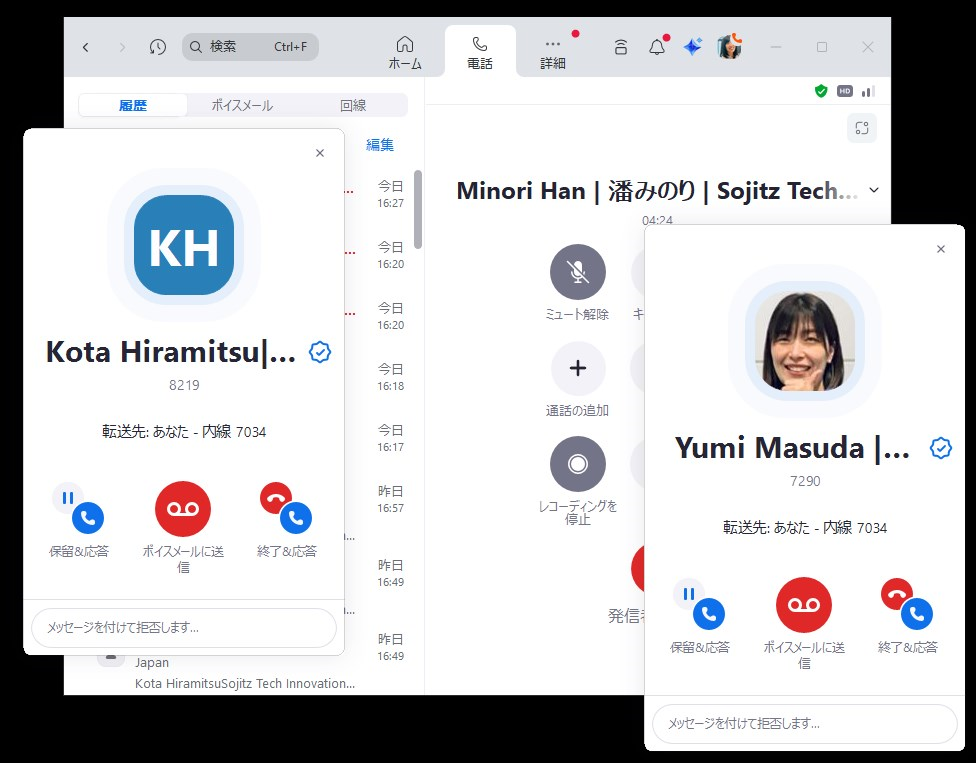The width and height of the screenshot is (976, 763).
Task: Click 保留&応答 in Kota Hiramitsu popup
Action: [79, 510]
